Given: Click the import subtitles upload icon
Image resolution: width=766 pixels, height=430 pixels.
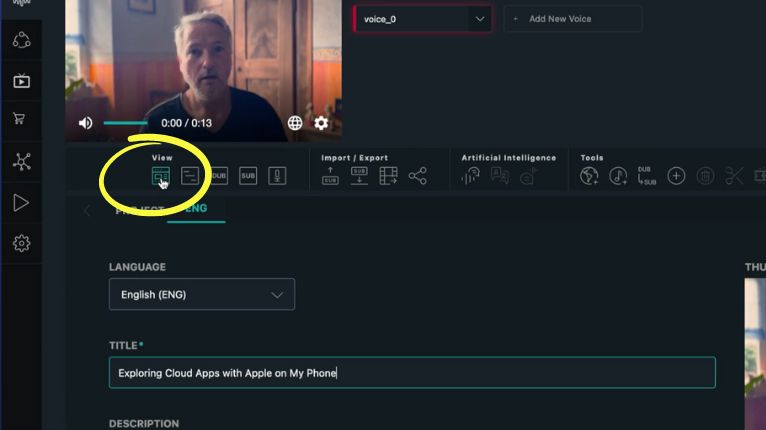Looking at the screenshot, I should [x=331, y=176].
